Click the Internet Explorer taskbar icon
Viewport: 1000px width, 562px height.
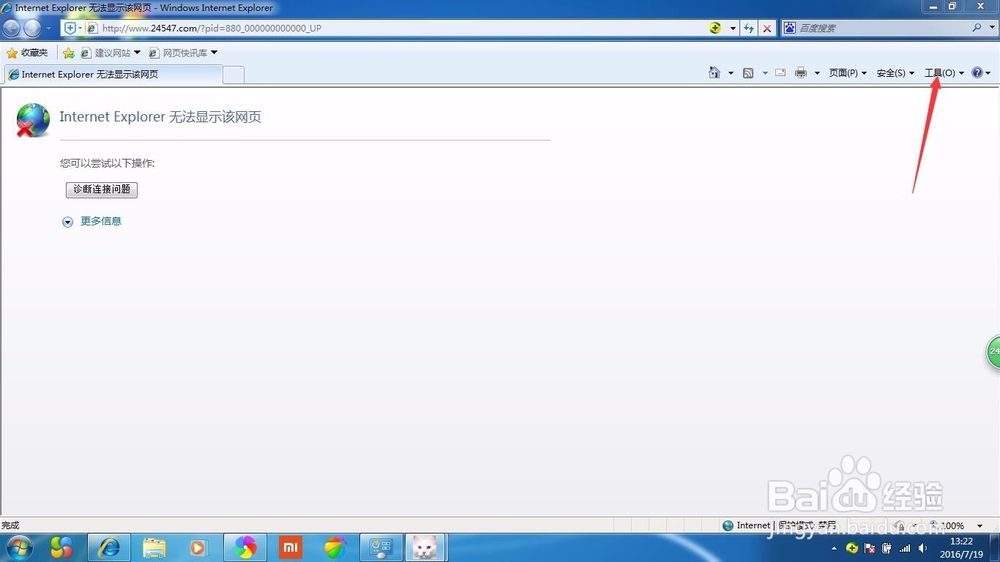[109, 548]
